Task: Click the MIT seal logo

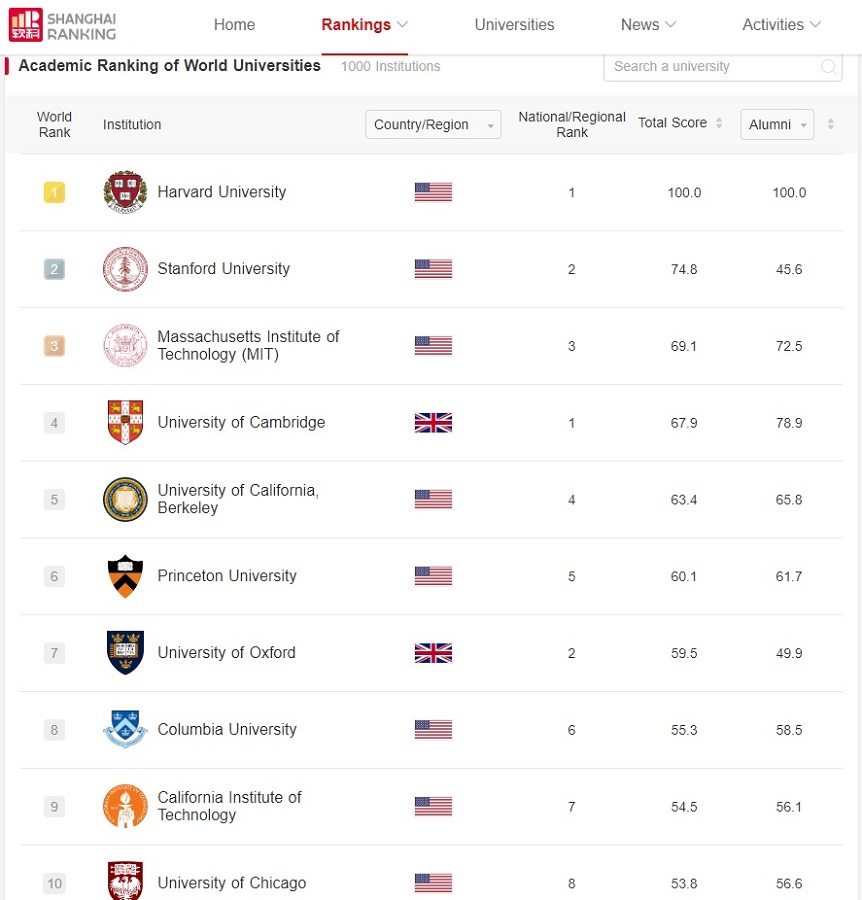Action: point(125,346)
